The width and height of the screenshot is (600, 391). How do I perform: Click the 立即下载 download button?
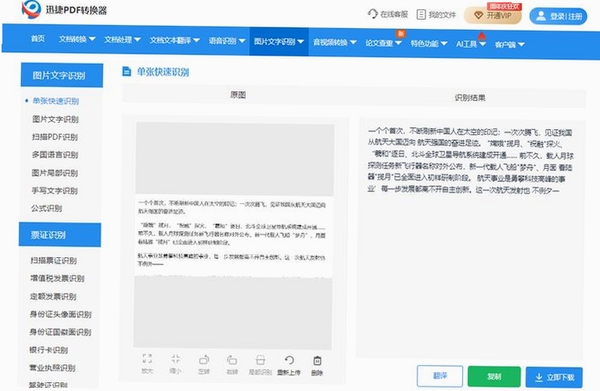click(554, 378)
